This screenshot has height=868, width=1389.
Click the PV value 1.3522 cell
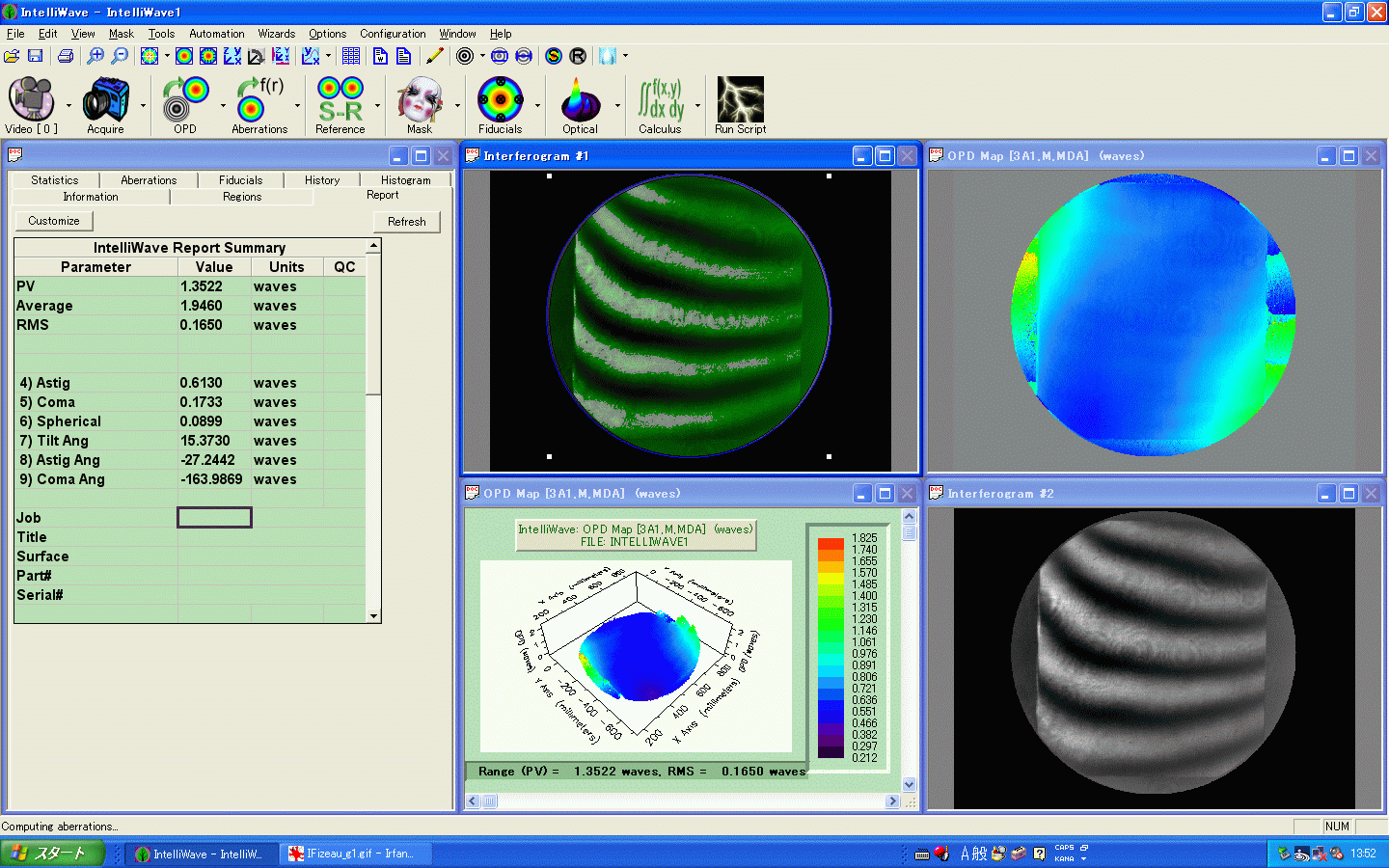coord(214,286)
